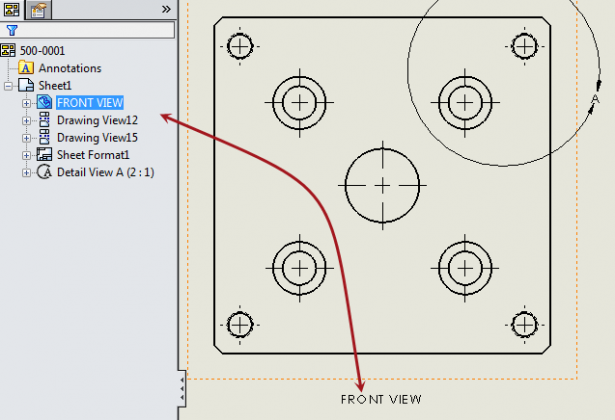Open the FeatureManager design tree tab
615x420 pixels.
[11, 10]
